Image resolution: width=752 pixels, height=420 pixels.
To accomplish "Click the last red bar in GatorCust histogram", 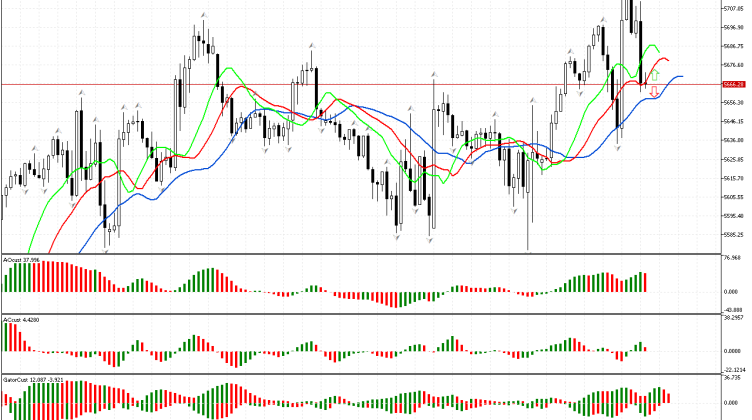I will pos(667,397).
